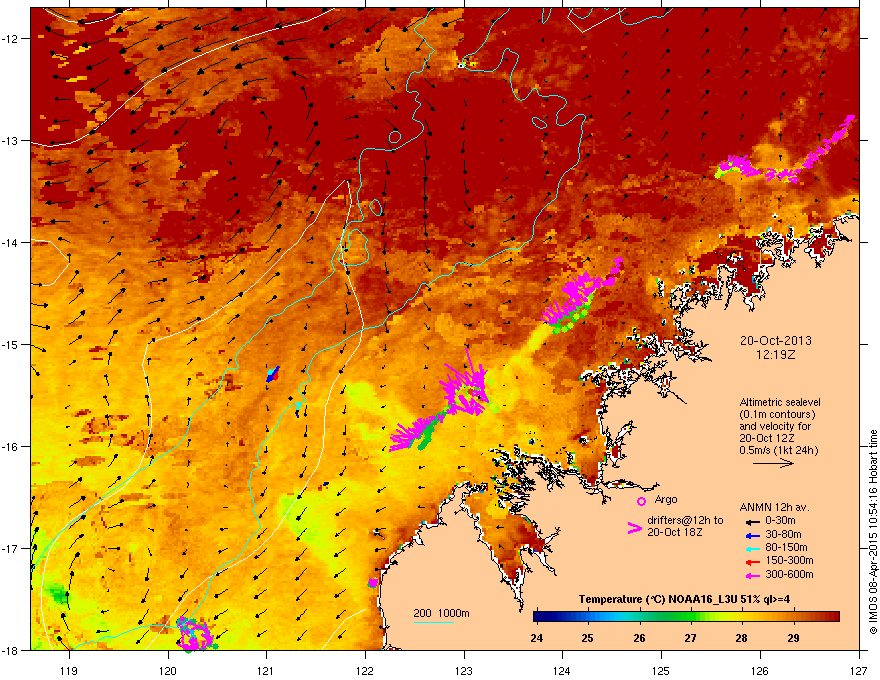Click the time label 12:19Z
The height and width of the screenshot is (680, 880).
(775, 355)
